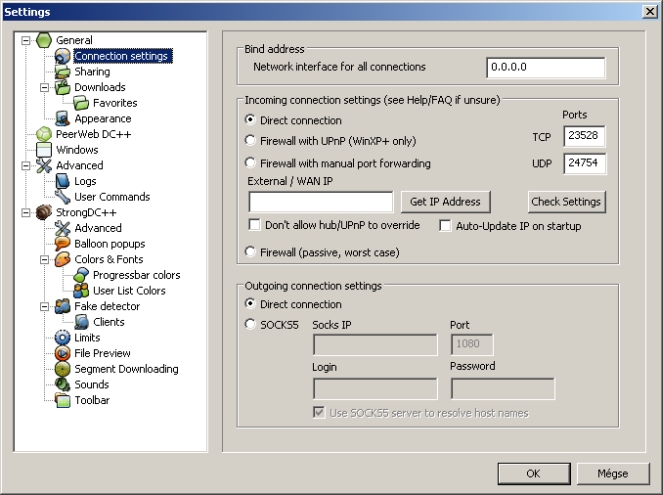Click the Limits icon in tree
Image resolution: width=663 pixels, height=495 pixels.
pos(63,338)
